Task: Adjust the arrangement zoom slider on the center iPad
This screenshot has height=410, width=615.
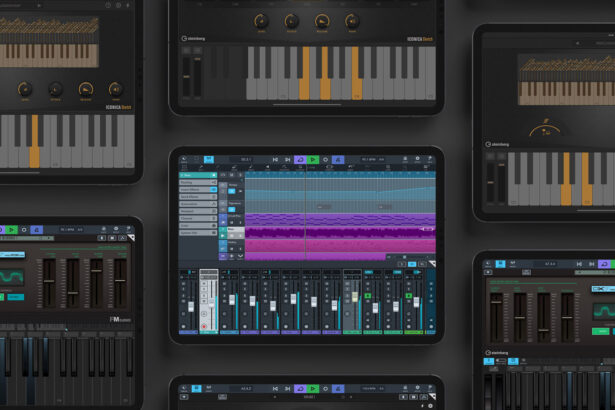Action: [406, 257]
